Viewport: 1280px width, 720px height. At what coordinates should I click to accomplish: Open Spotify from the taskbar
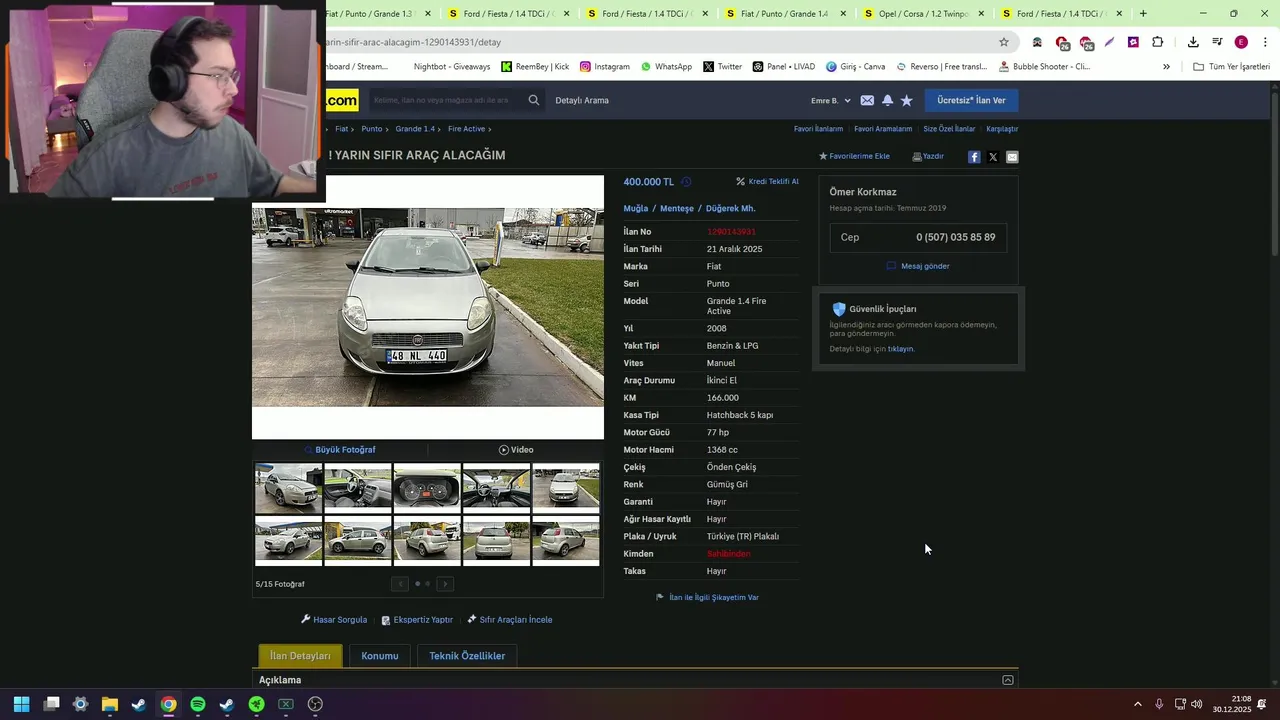pos(198,704)
